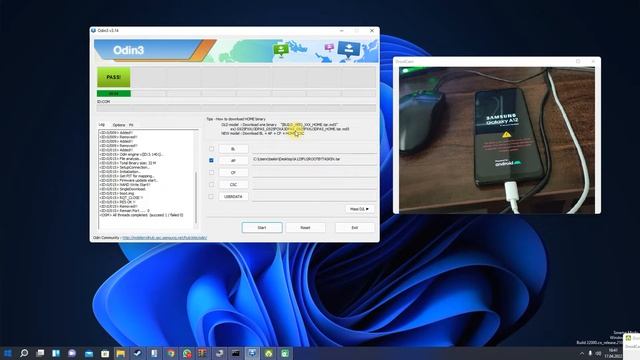Tick the BL checkbox
Viewport: 640px width, 360px height.
point(211,149)
